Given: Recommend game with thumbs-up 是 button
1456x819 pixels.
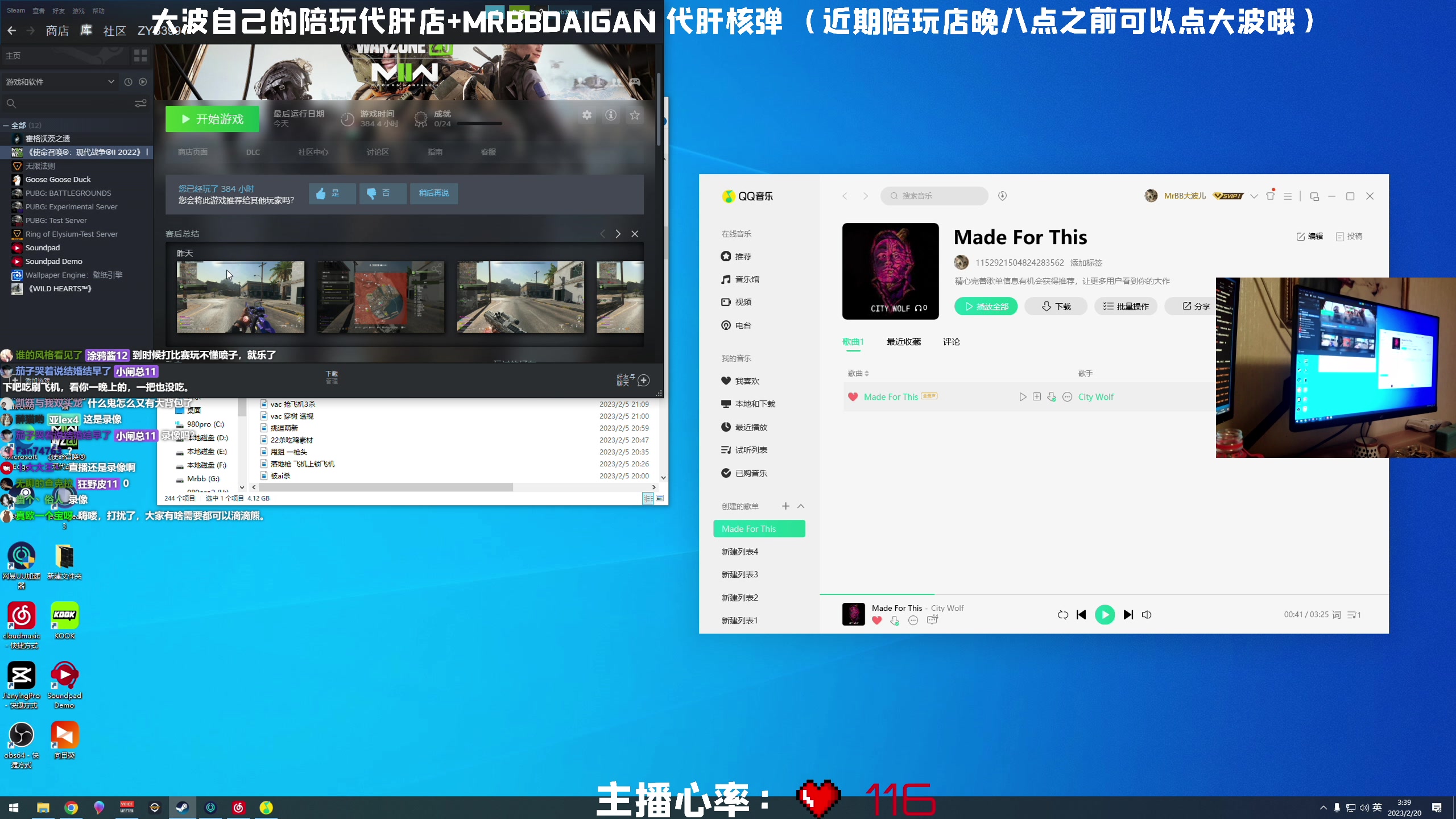Looking at the screenshot, I should tap(332, 193).
